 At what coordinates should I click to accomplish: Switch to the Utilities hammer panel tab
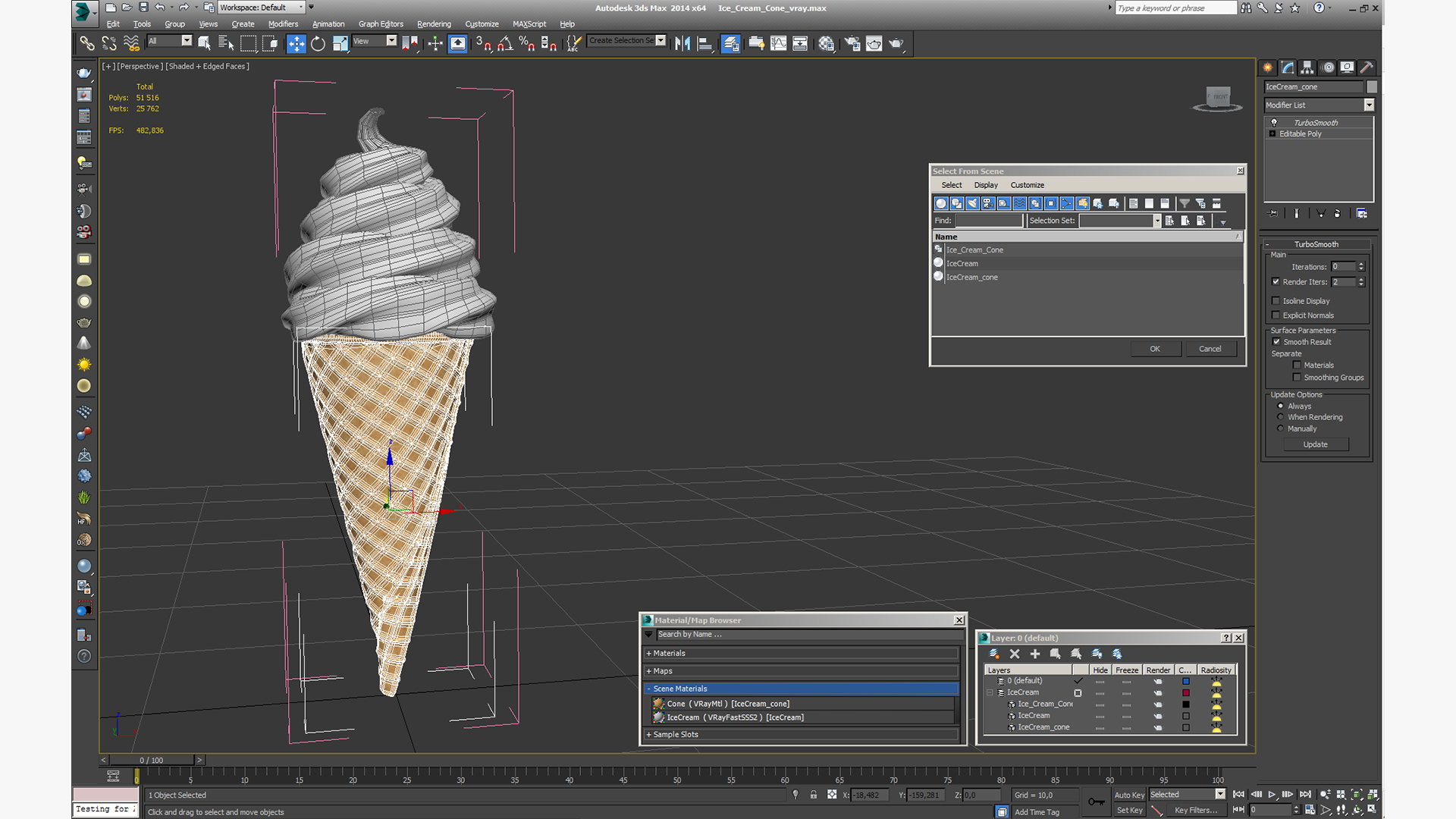tap(1366, 67)
